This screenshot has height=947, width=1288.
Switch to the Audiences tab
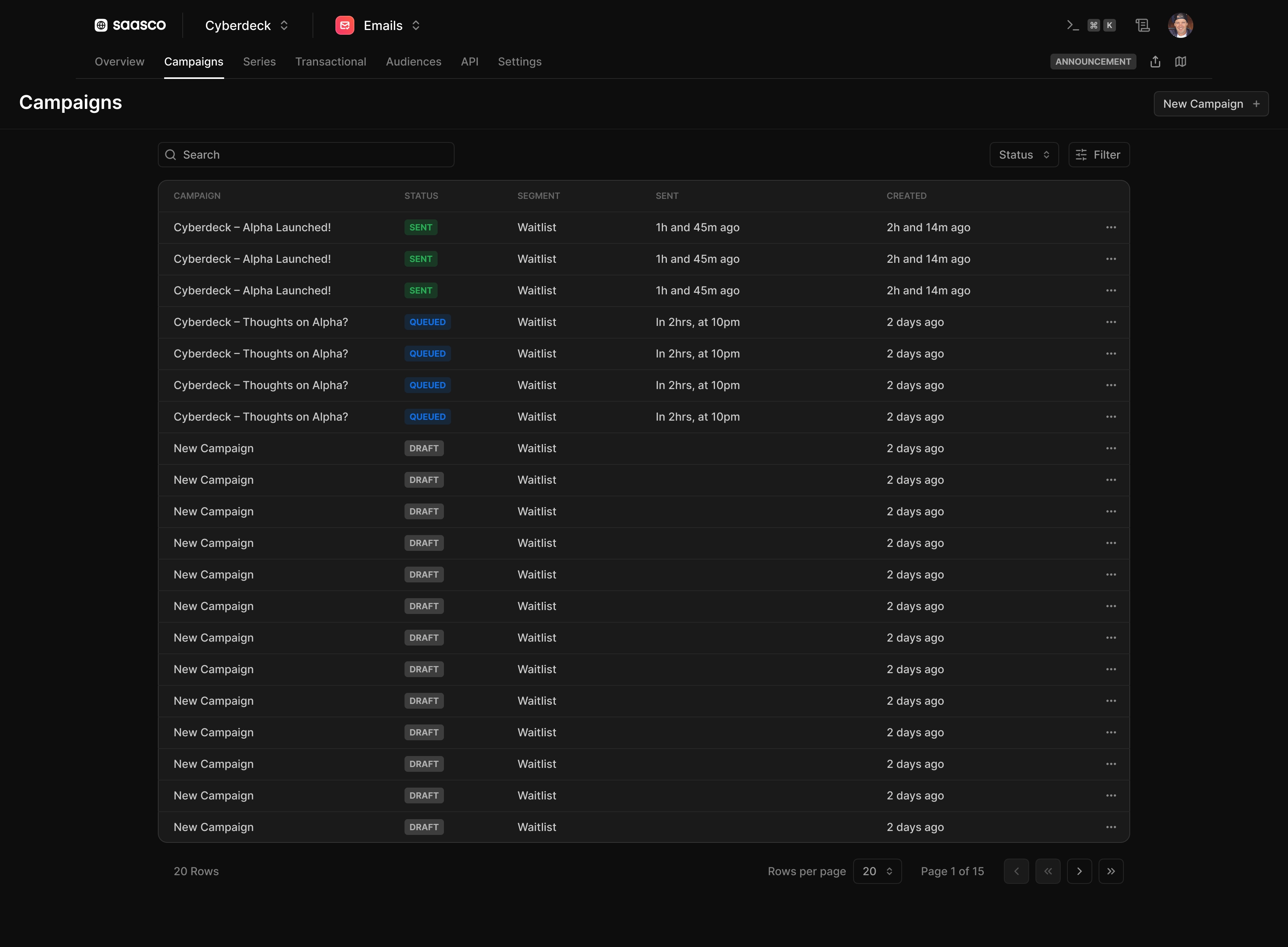click(413, 61)
